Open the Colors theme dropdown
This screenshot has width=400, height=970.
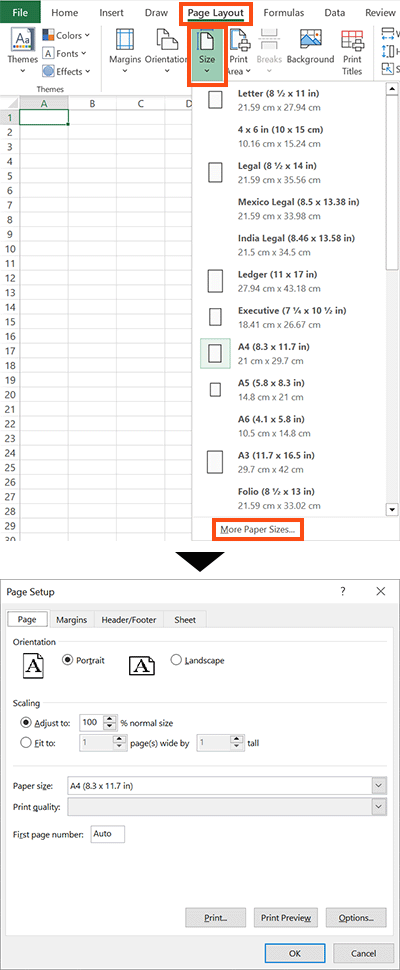tap(66, 36)
